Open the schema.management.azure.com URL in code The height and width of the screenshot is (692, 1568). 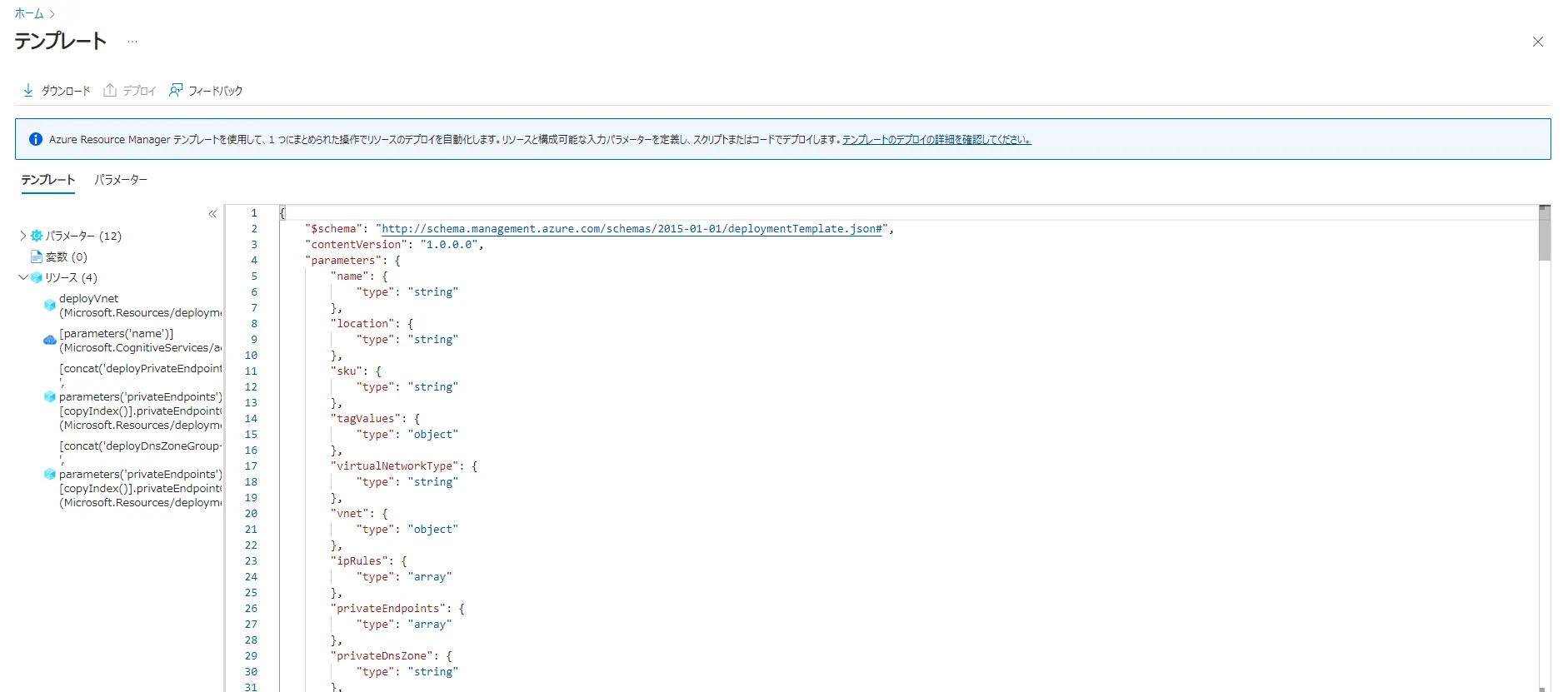pyautogui.click(x=632, y=228)
